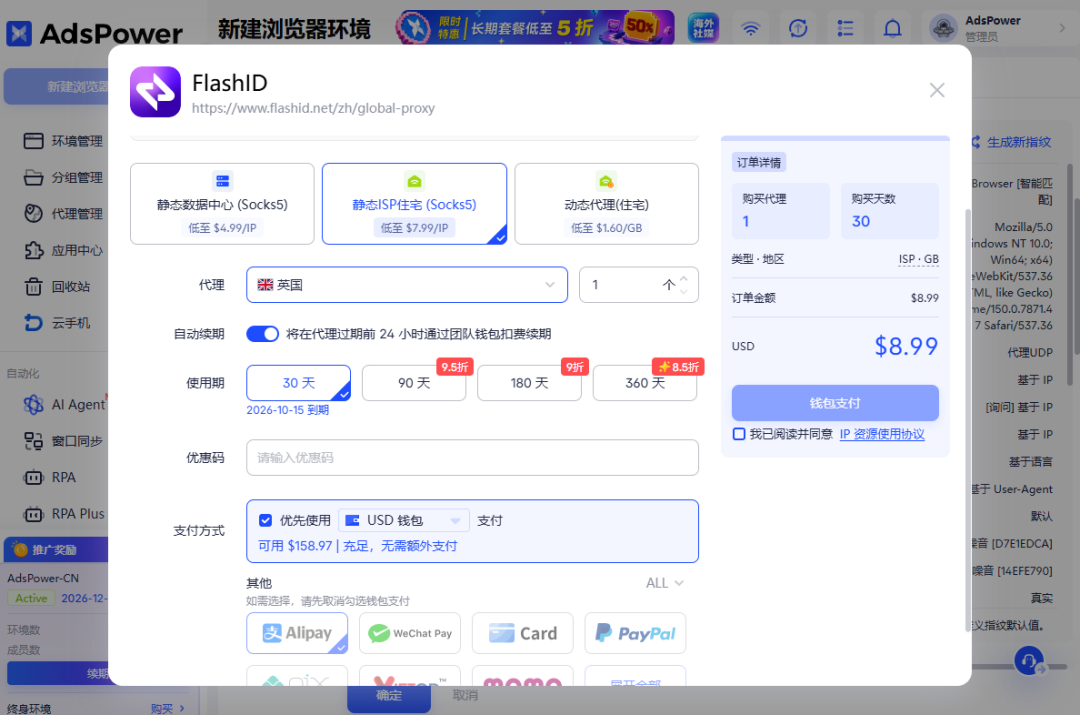Expand the ALL payment filter
The height and width of the screenshot is (715, 1080).
pos(664,583)
